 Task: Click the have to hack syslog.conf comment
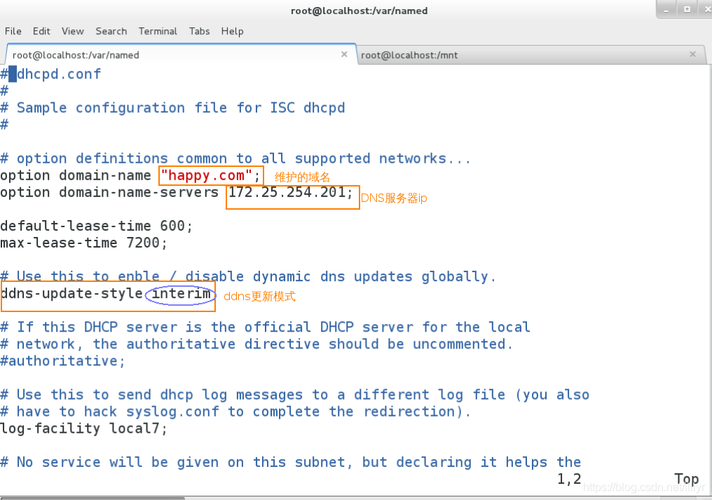[x=236, y=412]
